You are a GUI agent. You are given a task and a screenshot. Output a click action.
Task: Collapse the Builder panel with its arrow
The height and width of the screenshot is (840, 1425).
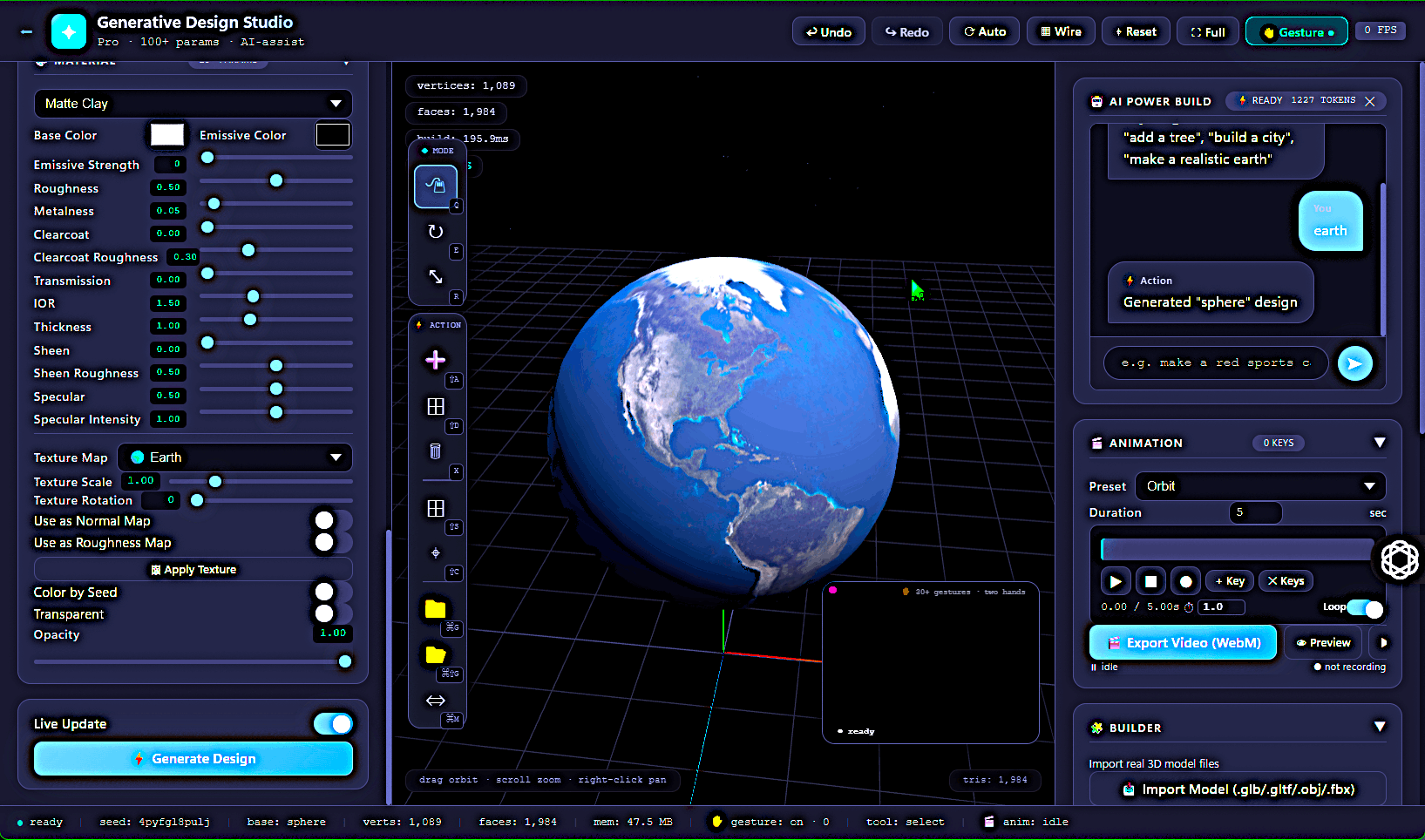click(1380, 727)
